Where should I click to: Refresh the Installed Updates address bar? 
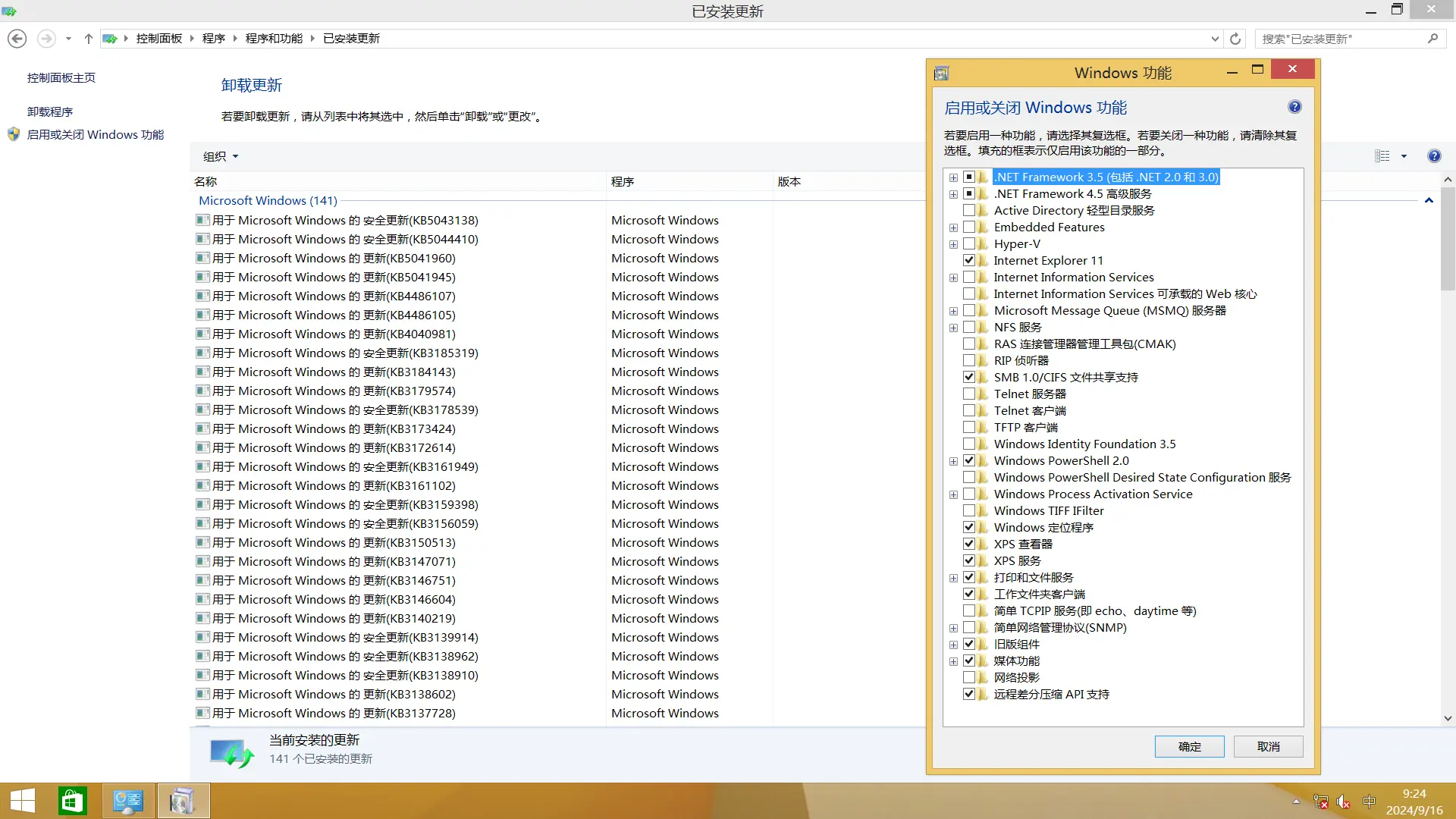[x=1235, y=39]
